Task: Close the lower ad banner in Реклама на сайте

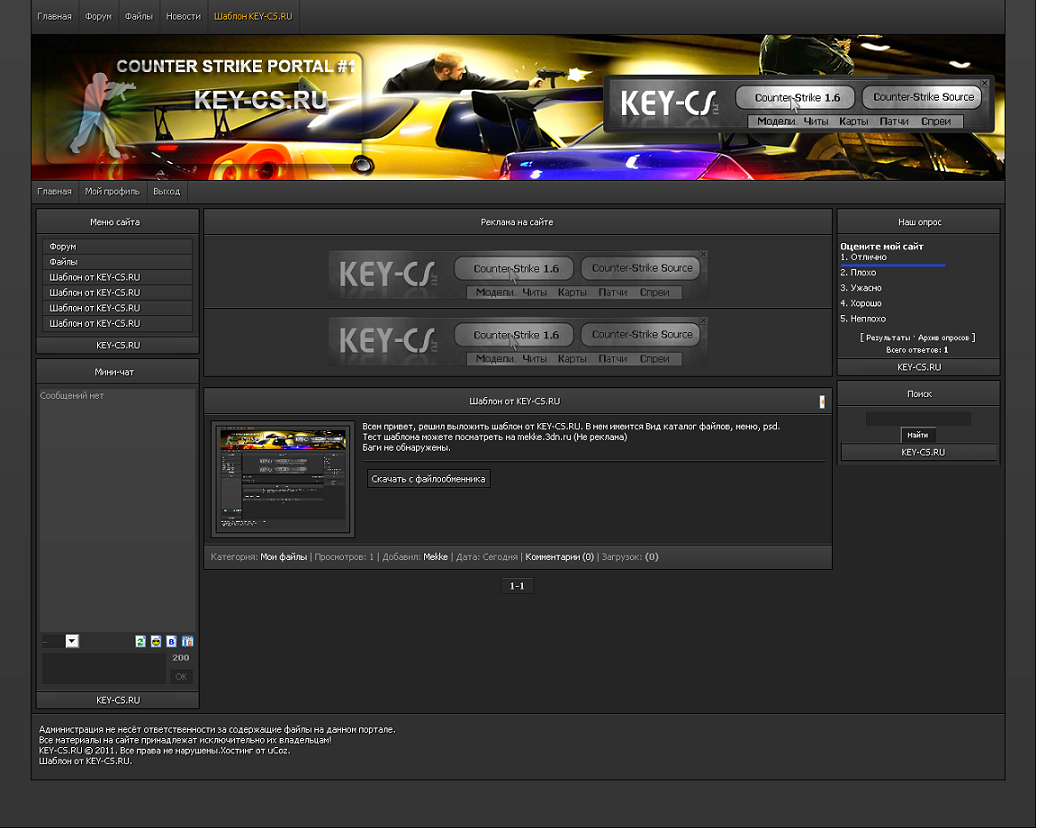Action: pos(704,321)
